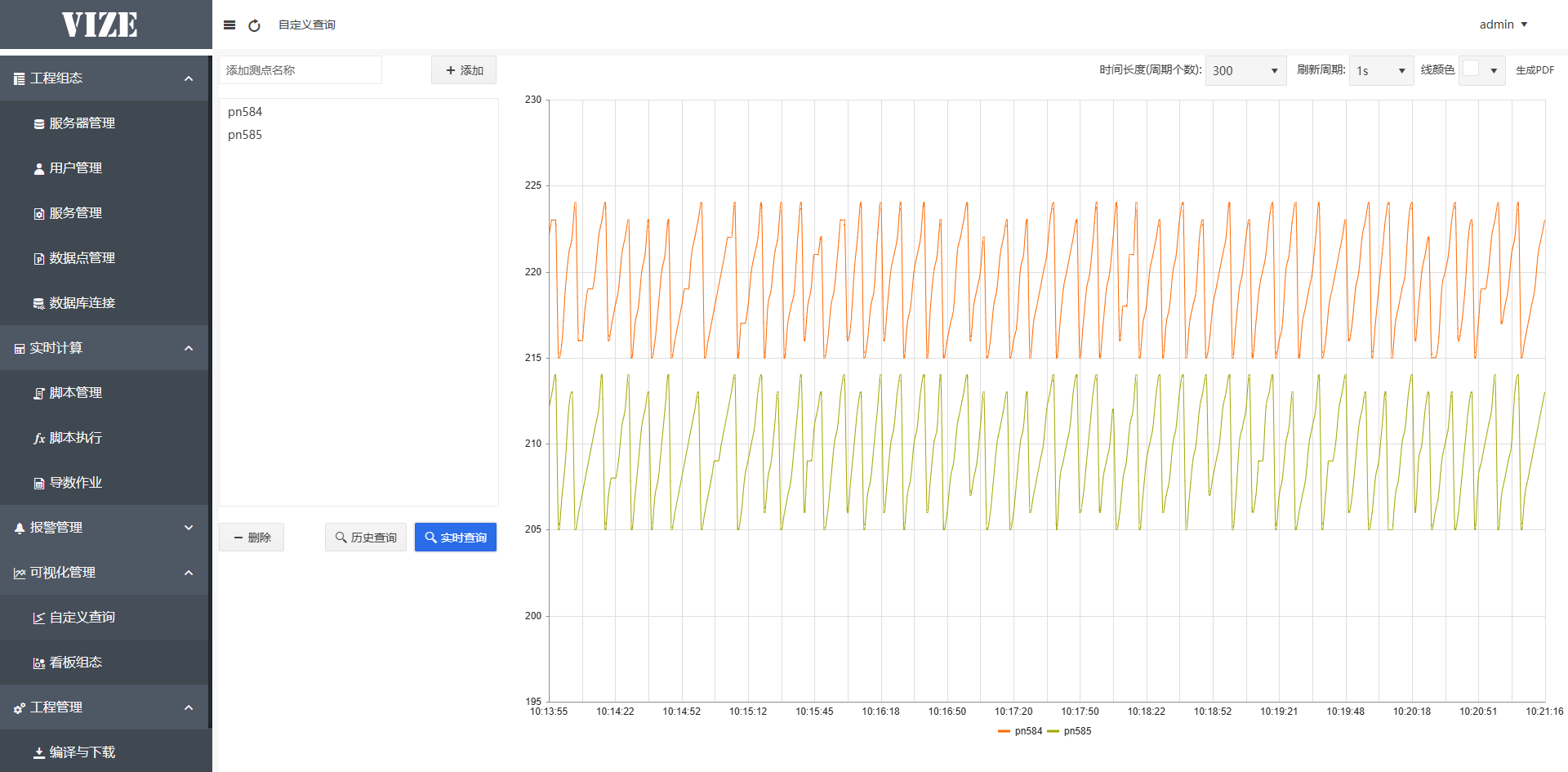
Task: Open 服务器管理 server management page
Action: pos(82,123)
